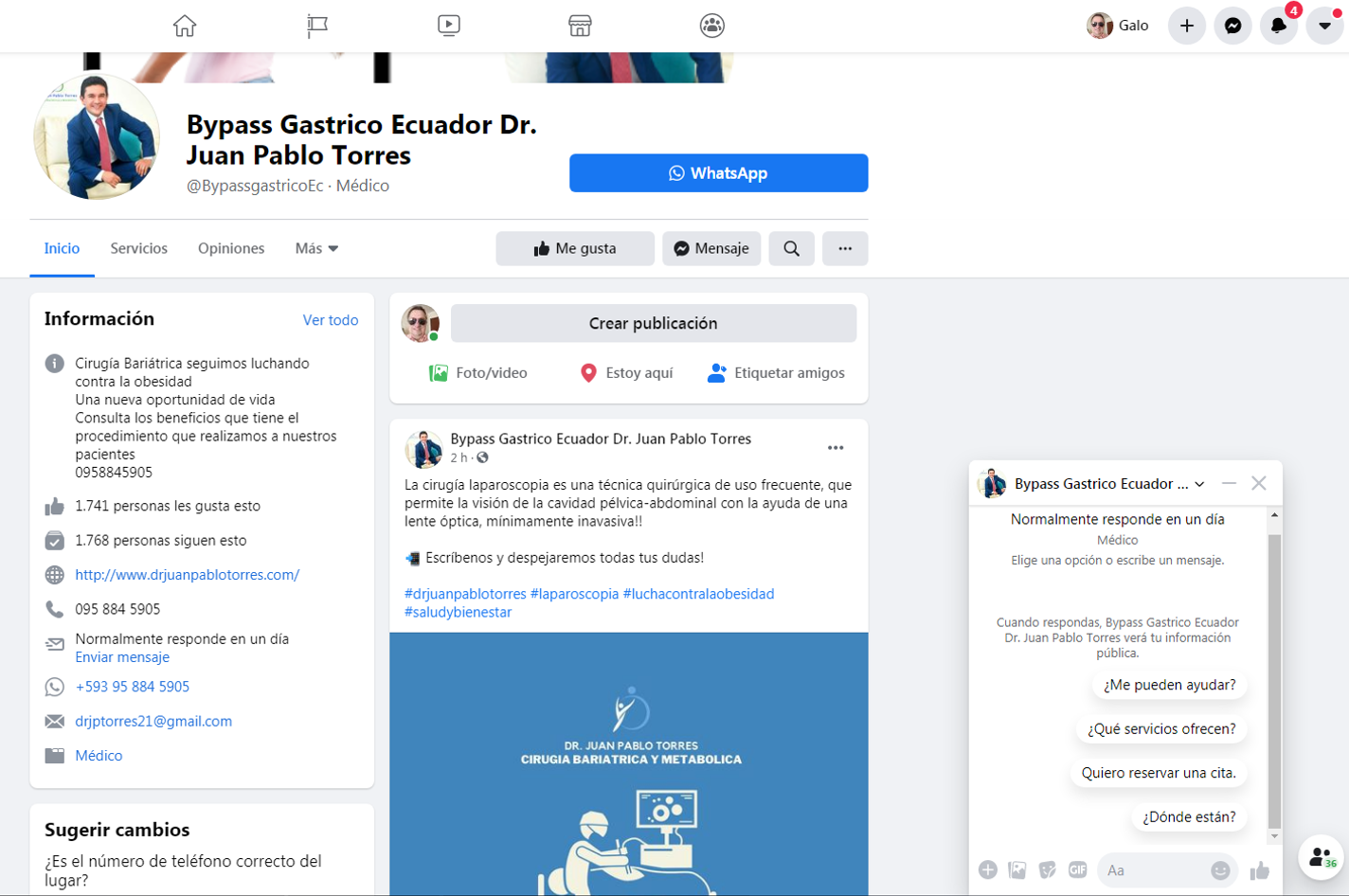1349x896 pixels.
Task: View notifications bell icon
Action: [1278, 26]
